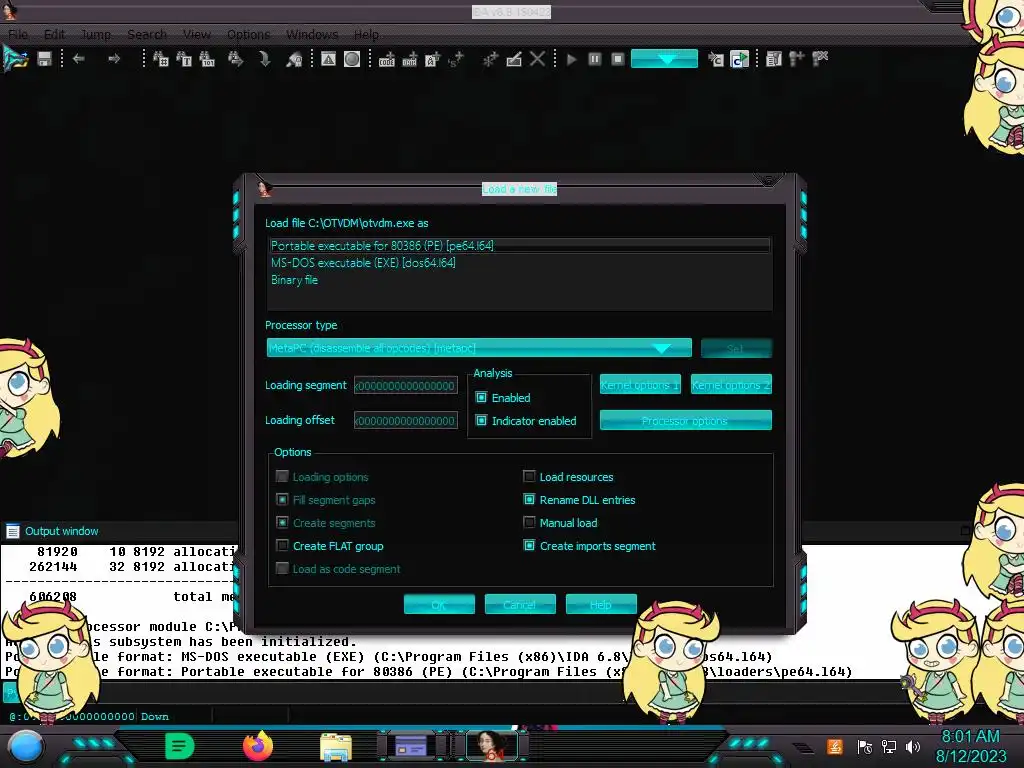Open the green notes app on taskbar
Viewport: 1024px width, 768px height.
[x=180, y=746]
